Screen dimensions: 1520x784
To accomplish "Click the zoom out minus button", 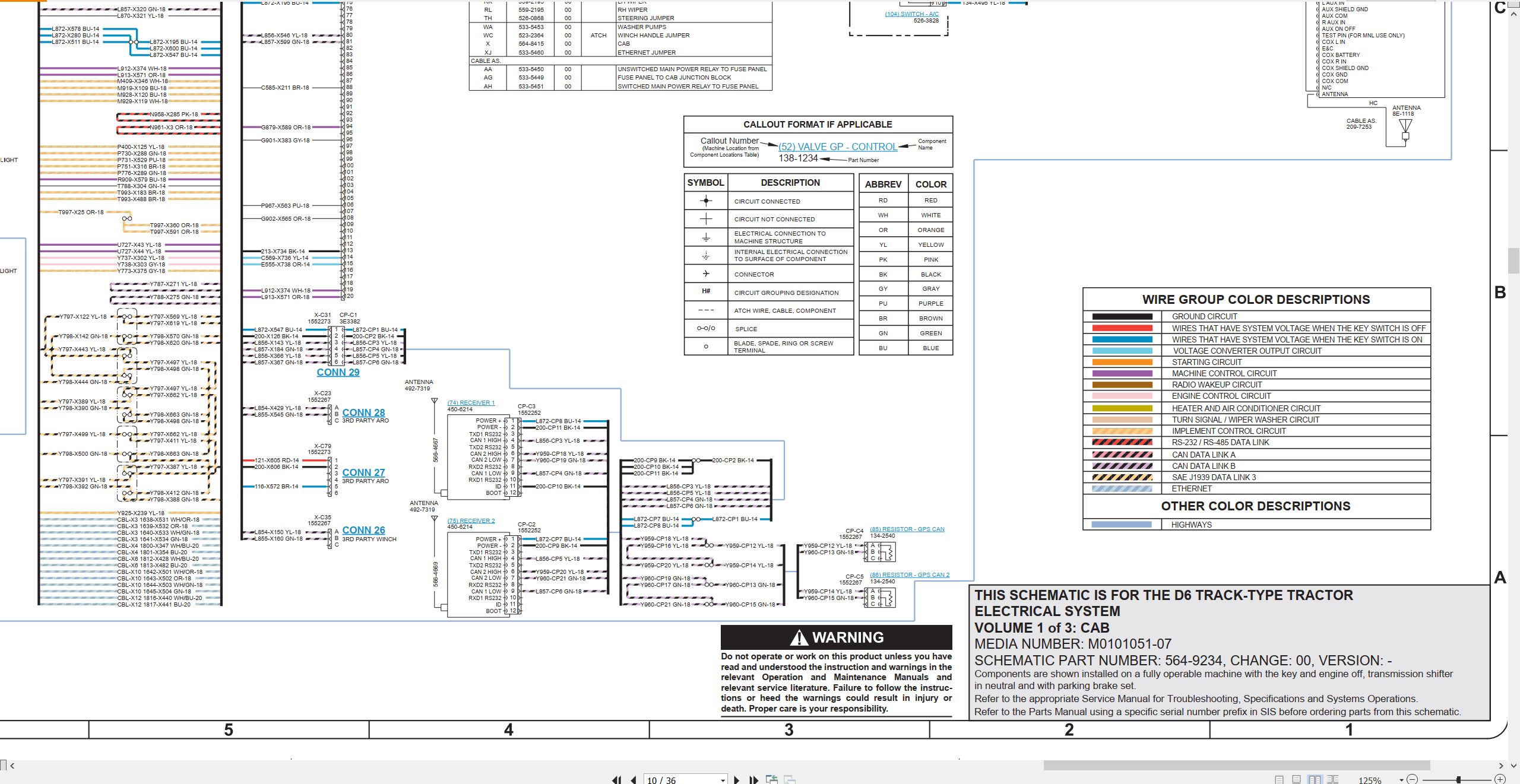I will click(1412, 779).
